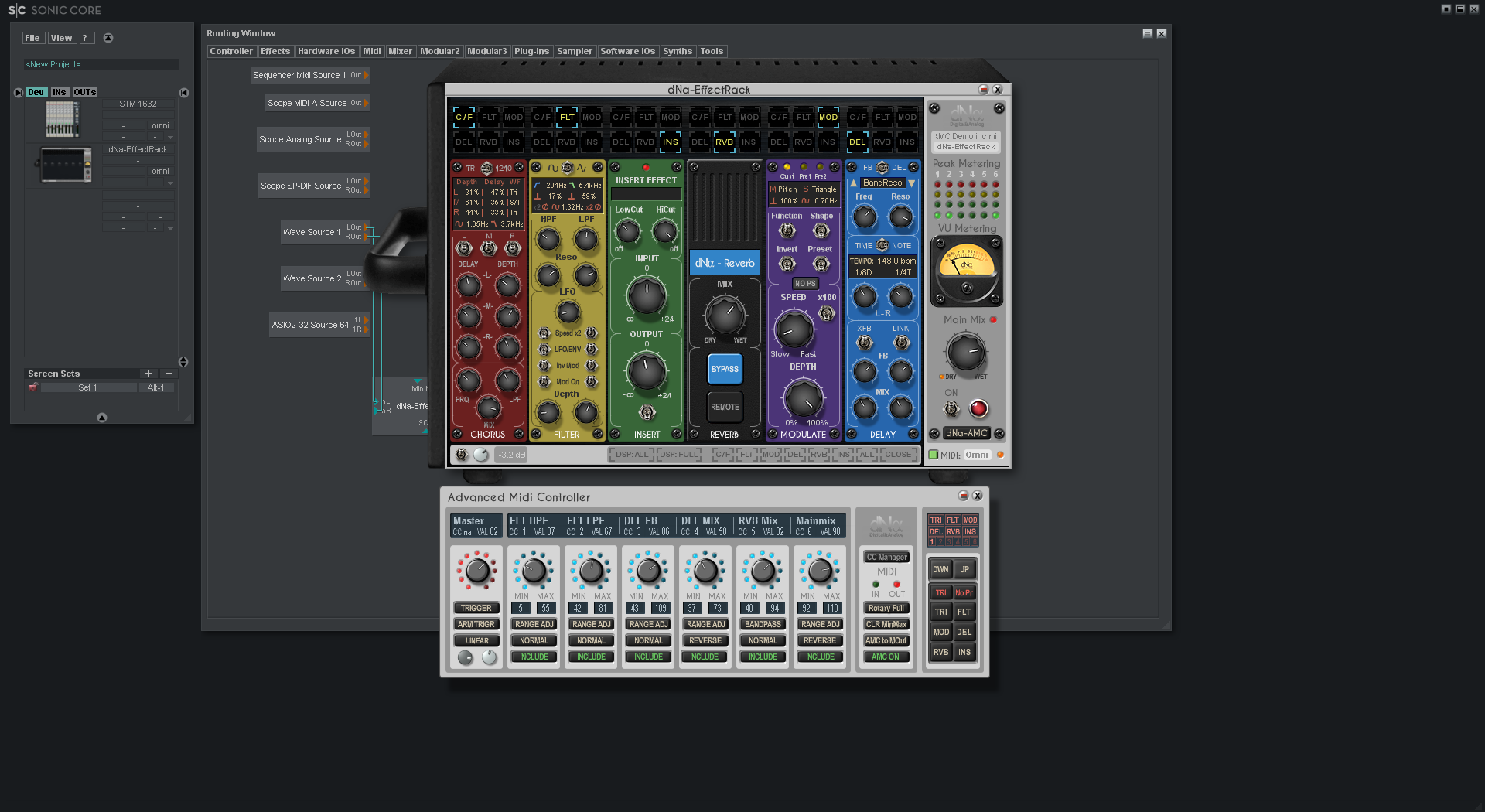This screenshot has height=812, width=1485.
Task: Click the Main Mix dry/wet knob
Action: point(966,352)
